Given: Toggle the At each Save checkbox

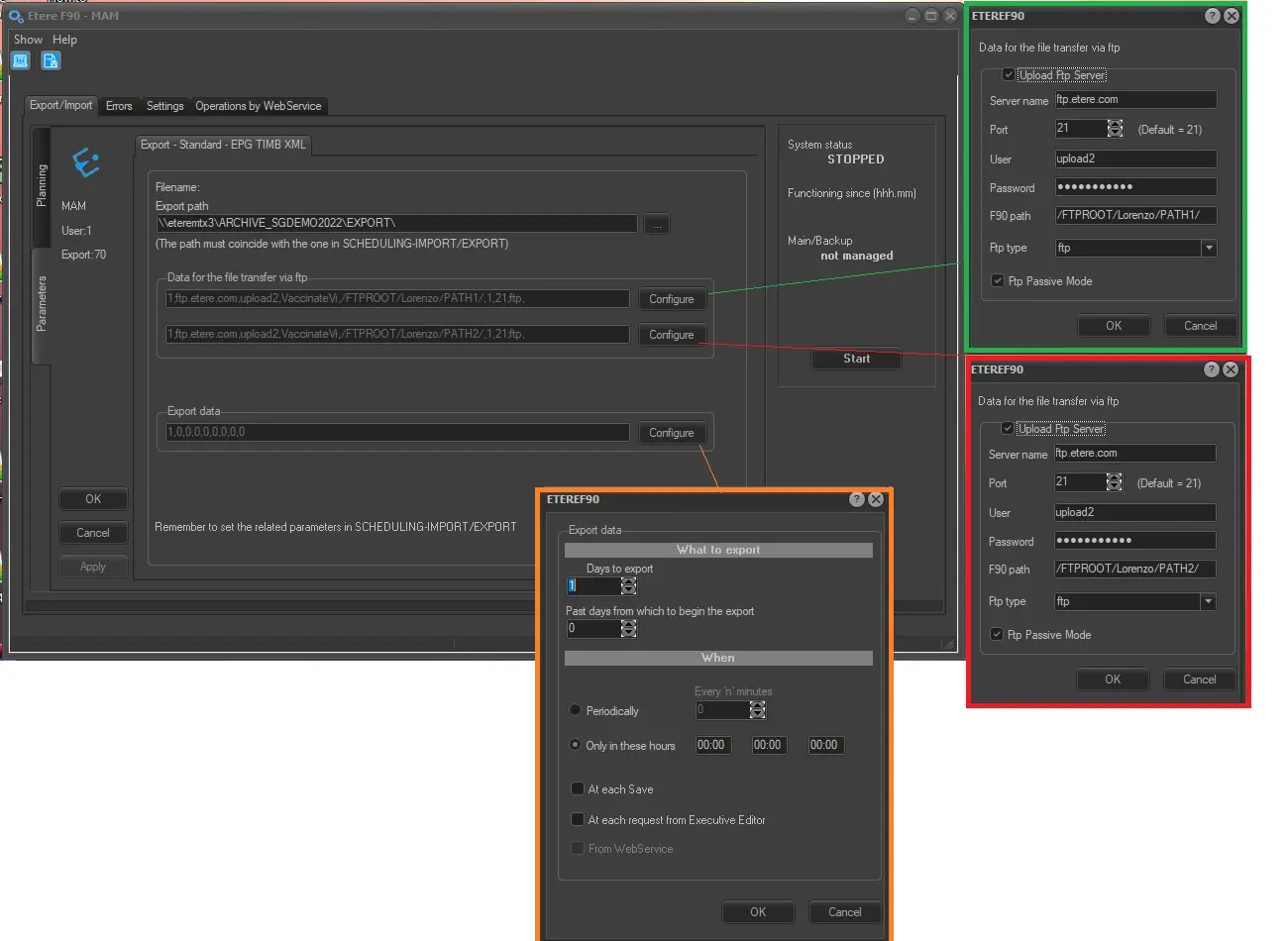Looking at the screenshot, I should click(x=578, y=789).
